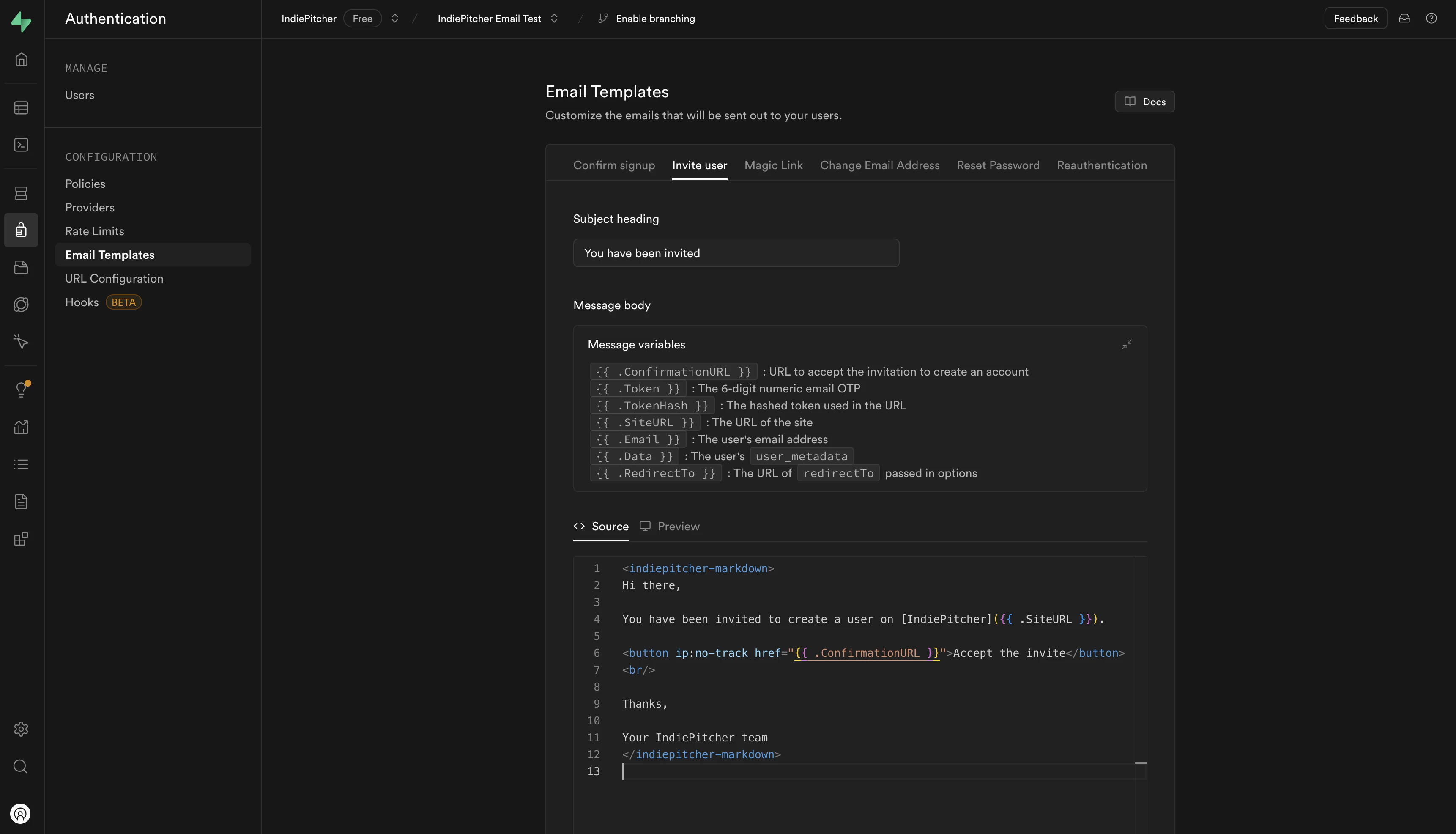Open project switcher for IndiePitcher Email Test
The width and height of the screenshot is (1456, 834).
click(554, 18)
